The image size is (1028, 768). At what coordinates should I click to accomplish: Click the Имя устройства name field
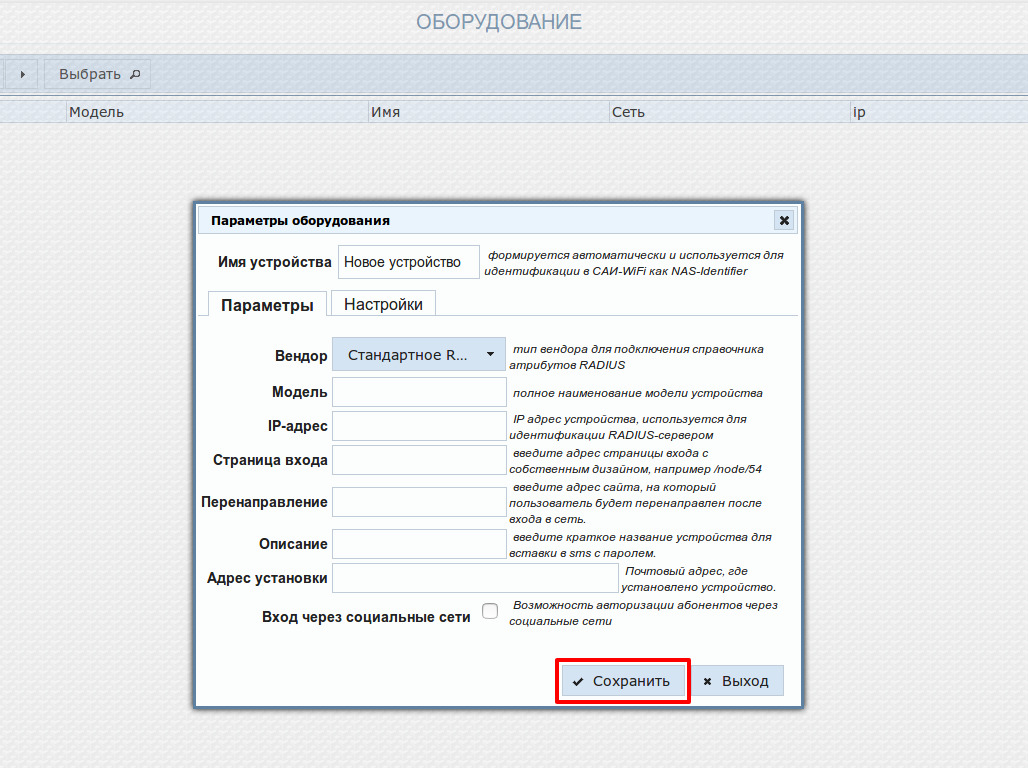click(x=408, y=261)
